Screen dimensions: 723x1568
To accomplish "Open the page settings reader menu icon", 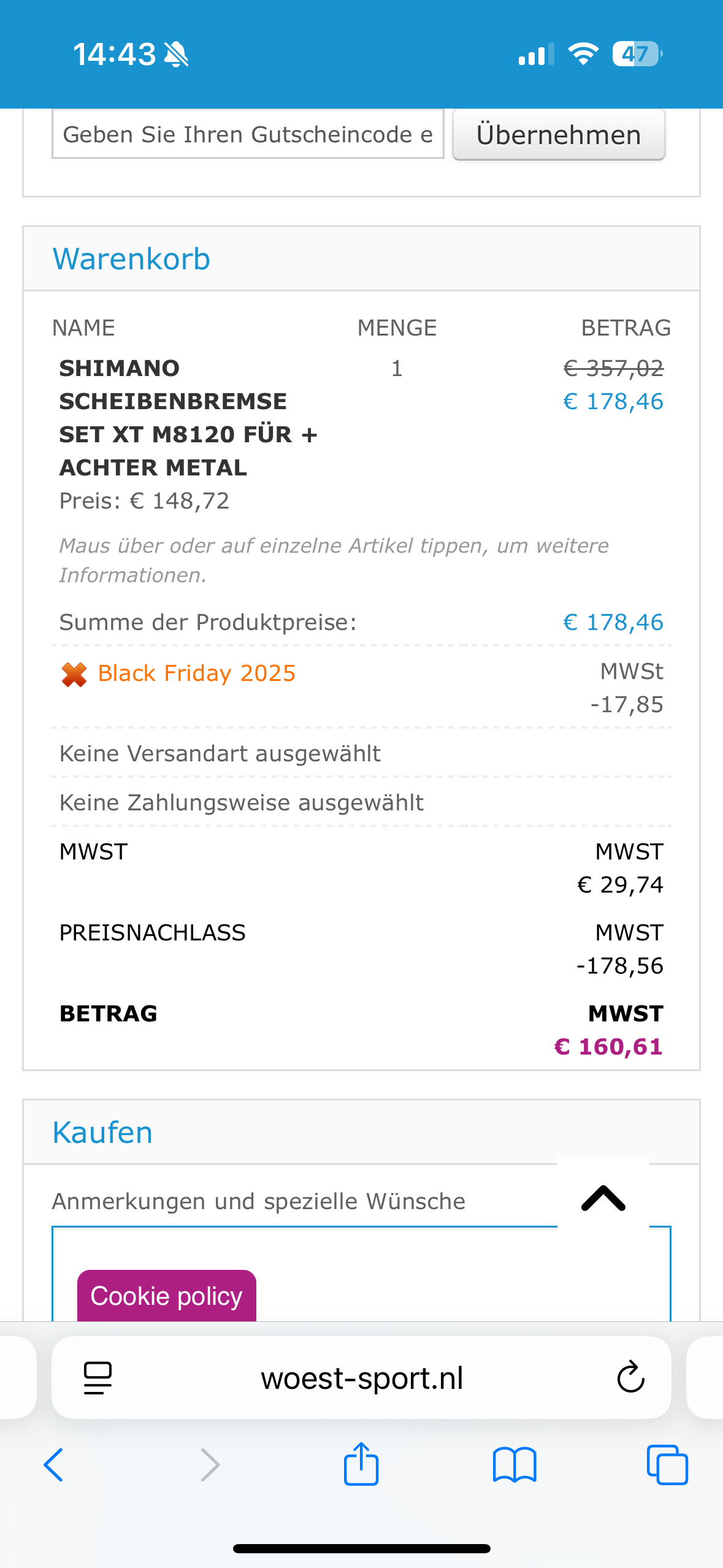I will (98, 1378).
